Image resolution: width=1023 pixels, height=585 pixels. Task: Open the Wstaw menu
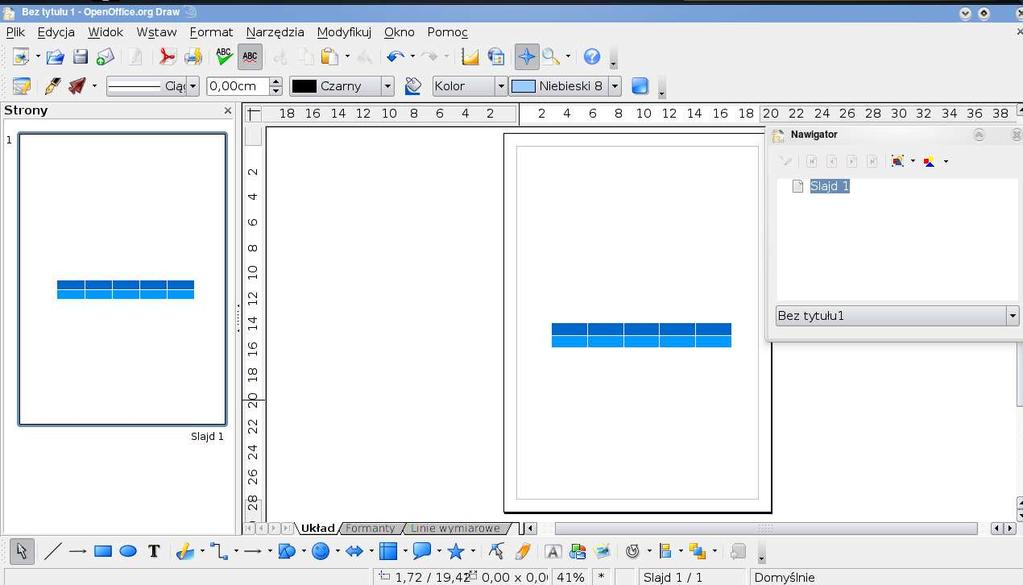[x=157, y=32]
